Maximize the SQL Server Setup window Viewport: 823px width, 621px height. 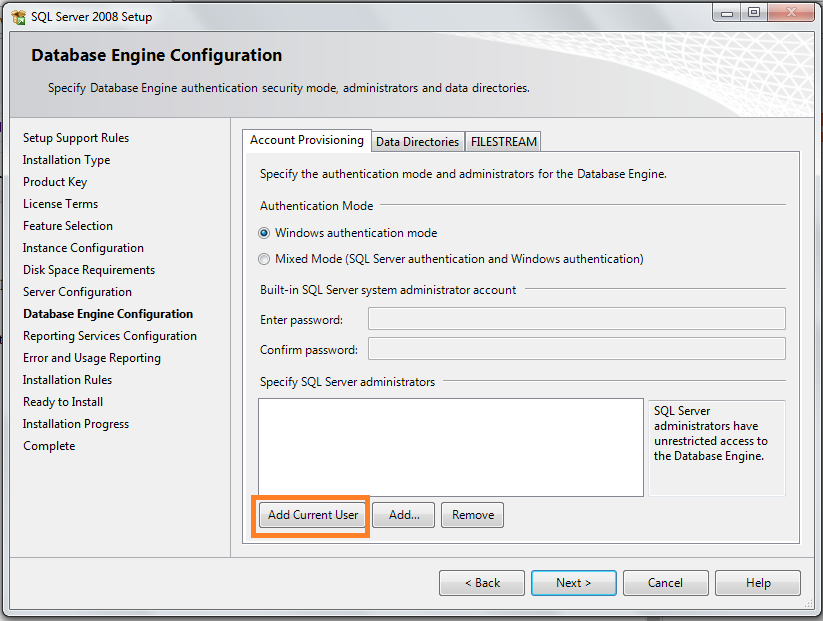click(x=754, y=13)
